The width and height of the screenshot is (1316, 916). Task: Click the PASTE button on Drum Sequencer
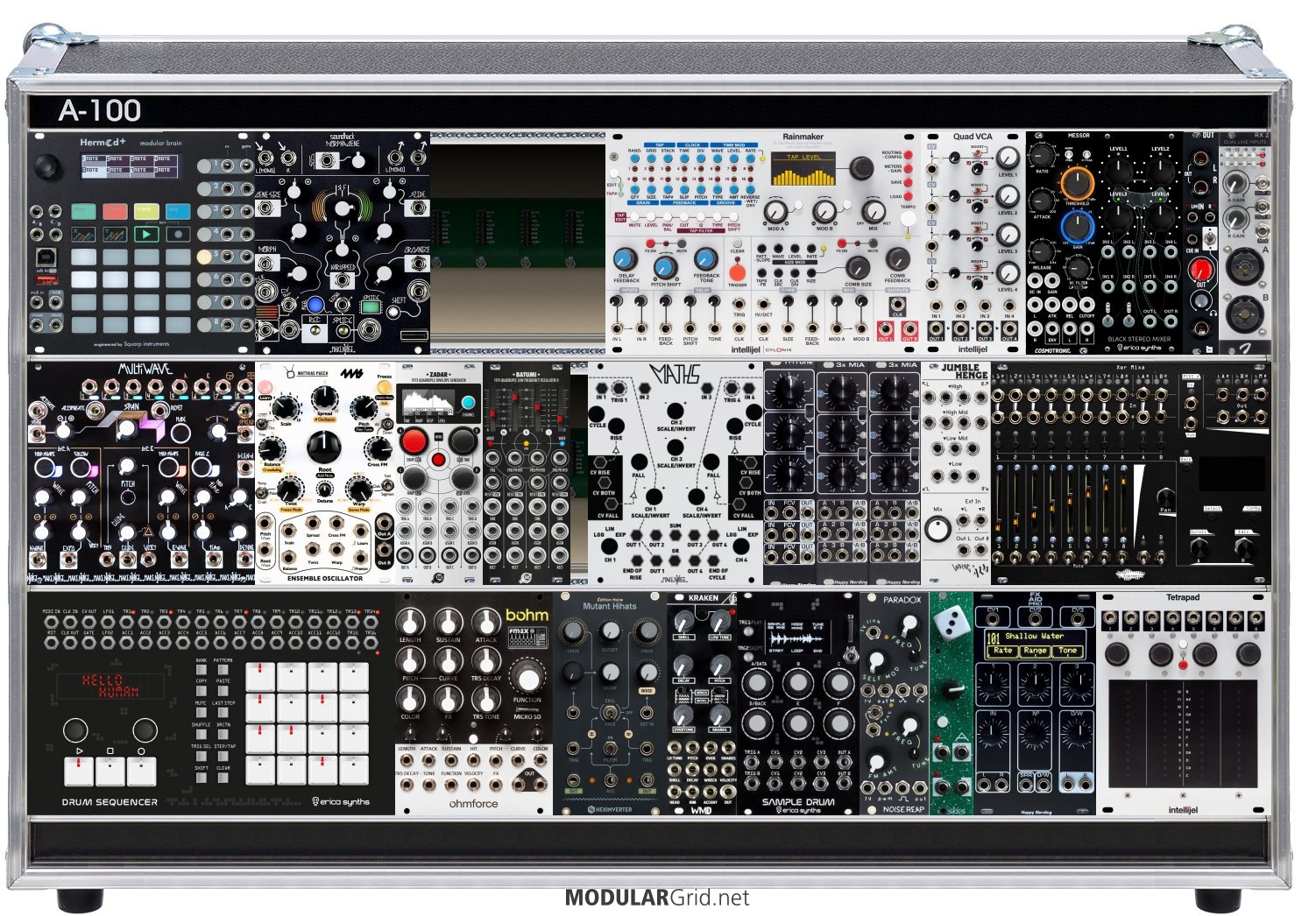click(223, 691)
